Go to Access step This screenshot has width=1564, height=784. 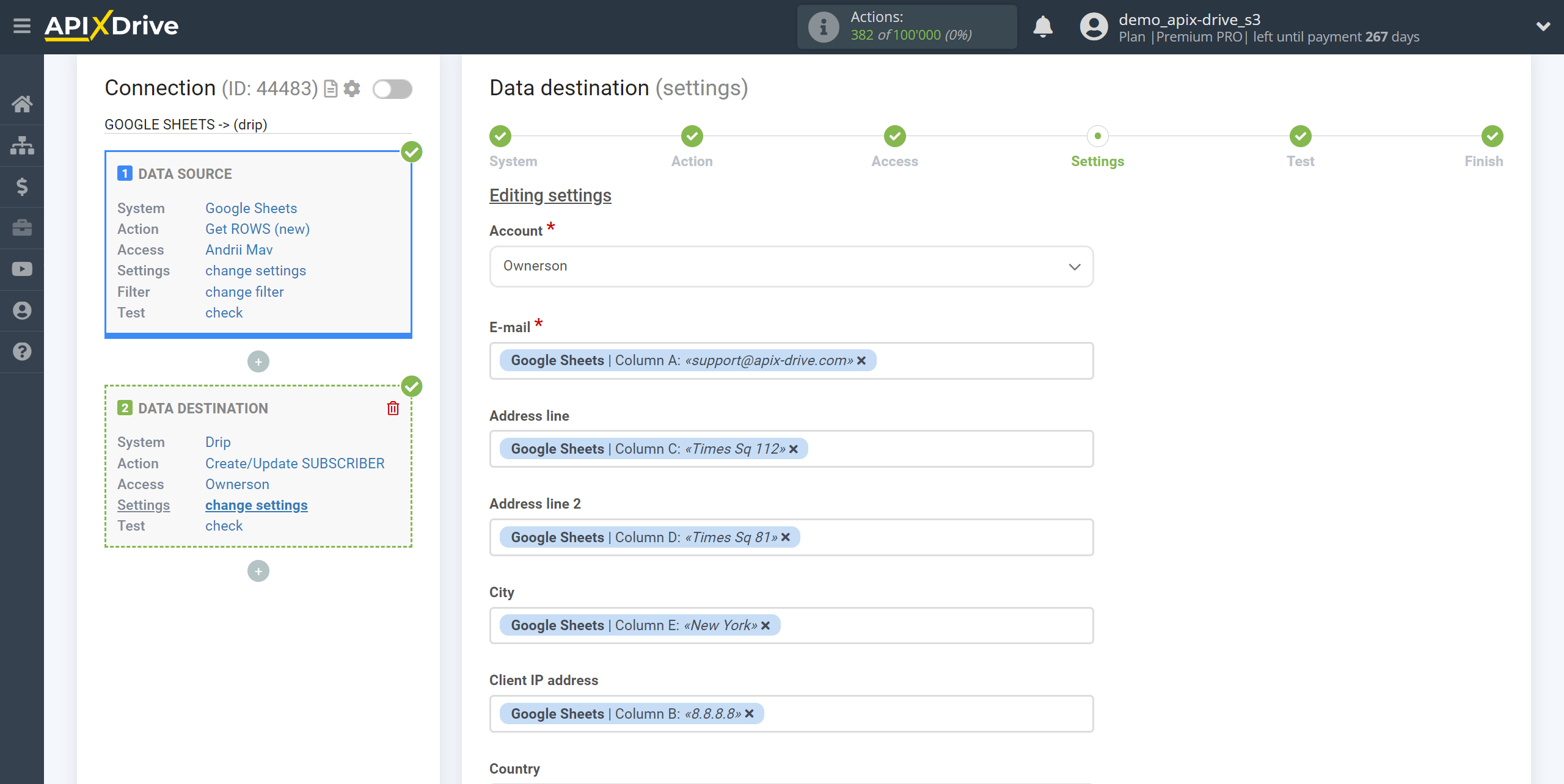coord(895,136)
